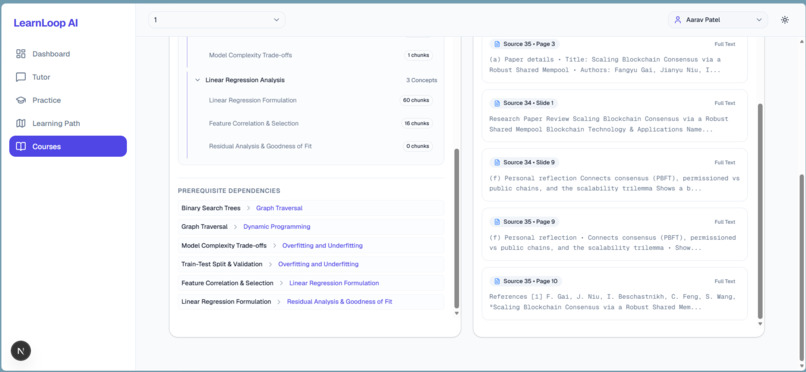The width and height of the screenshot is (806, 372).
Task: Click Full Text on Source 35 Page 9
Action: [x=725, y=222]
